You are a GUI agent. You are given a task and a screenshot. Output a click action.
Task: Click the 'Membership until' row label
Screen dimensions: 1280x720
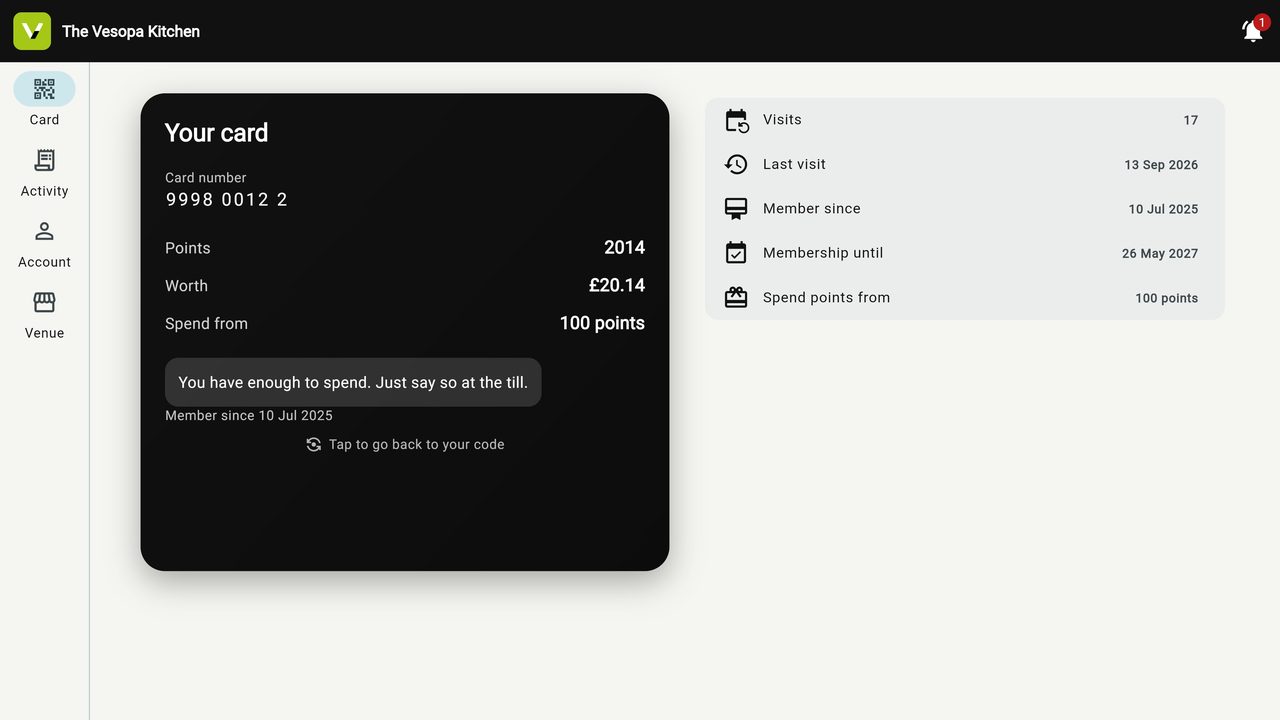point(823,253)
